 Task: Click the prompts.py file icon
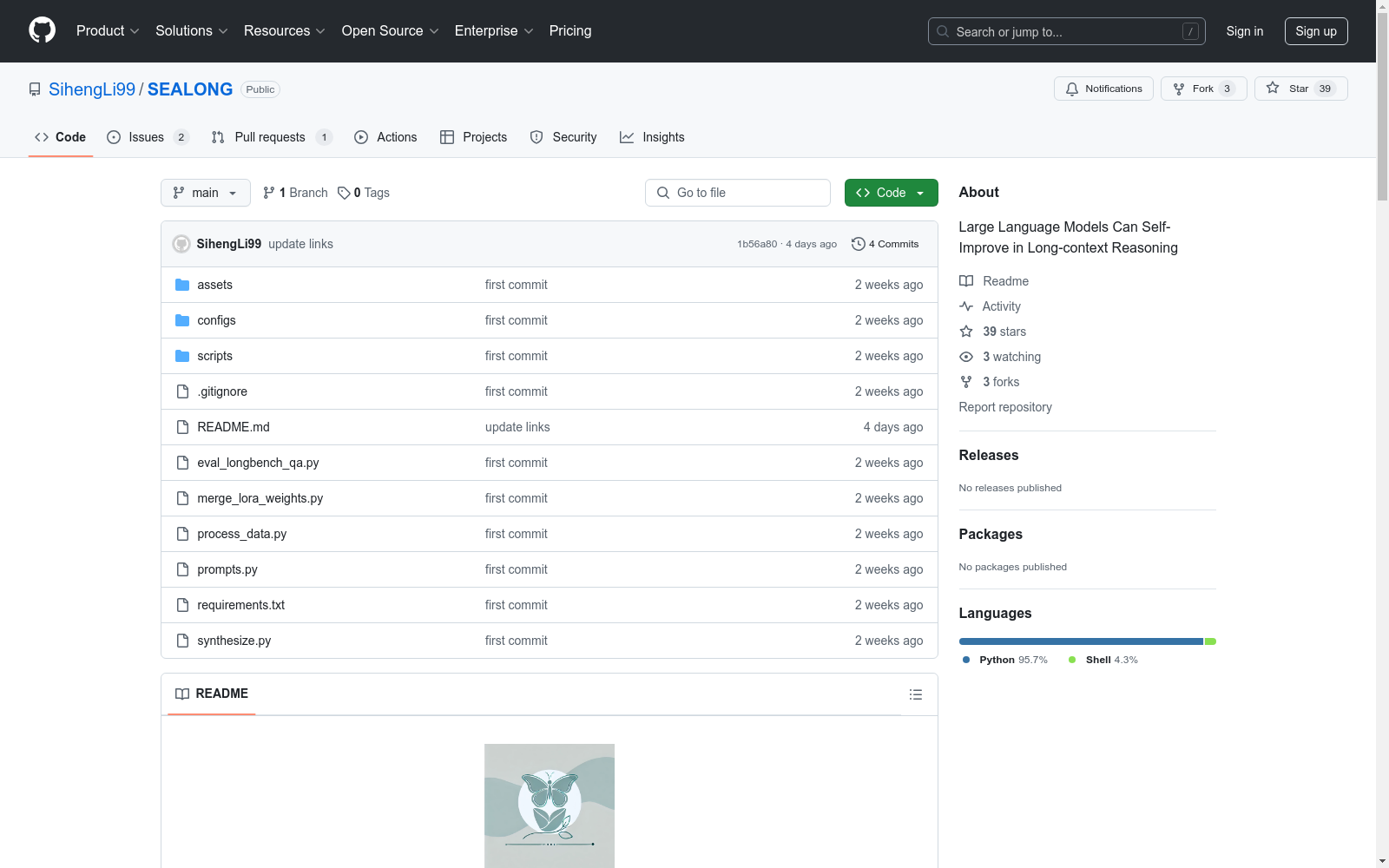(x=182, y=569)
